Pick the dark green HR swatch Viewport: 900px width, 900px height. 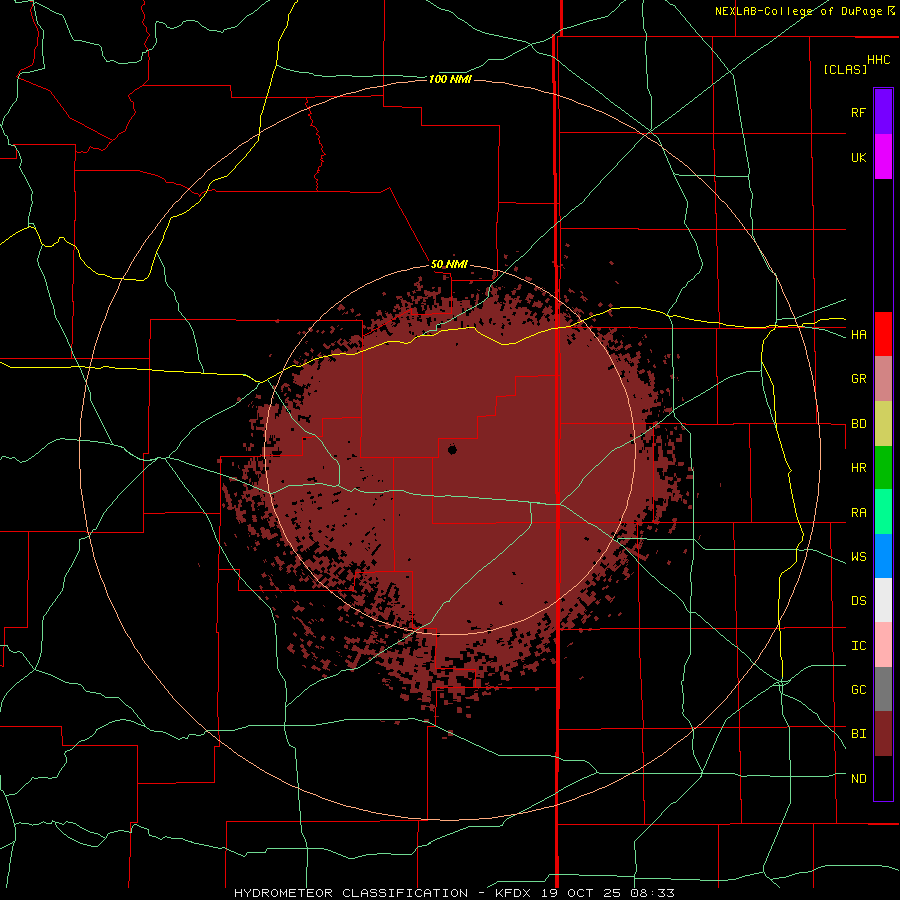883,468
